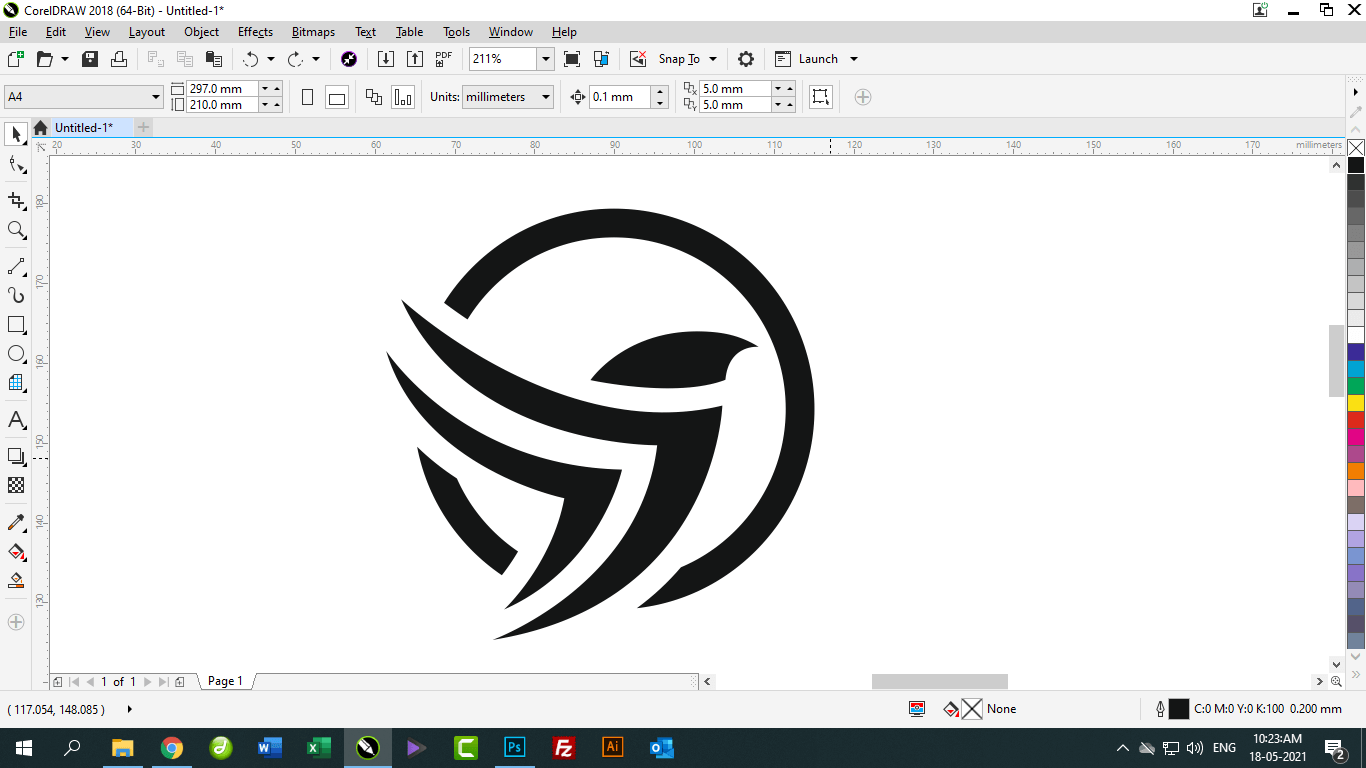Go to the next page arrow

point(148,682)
